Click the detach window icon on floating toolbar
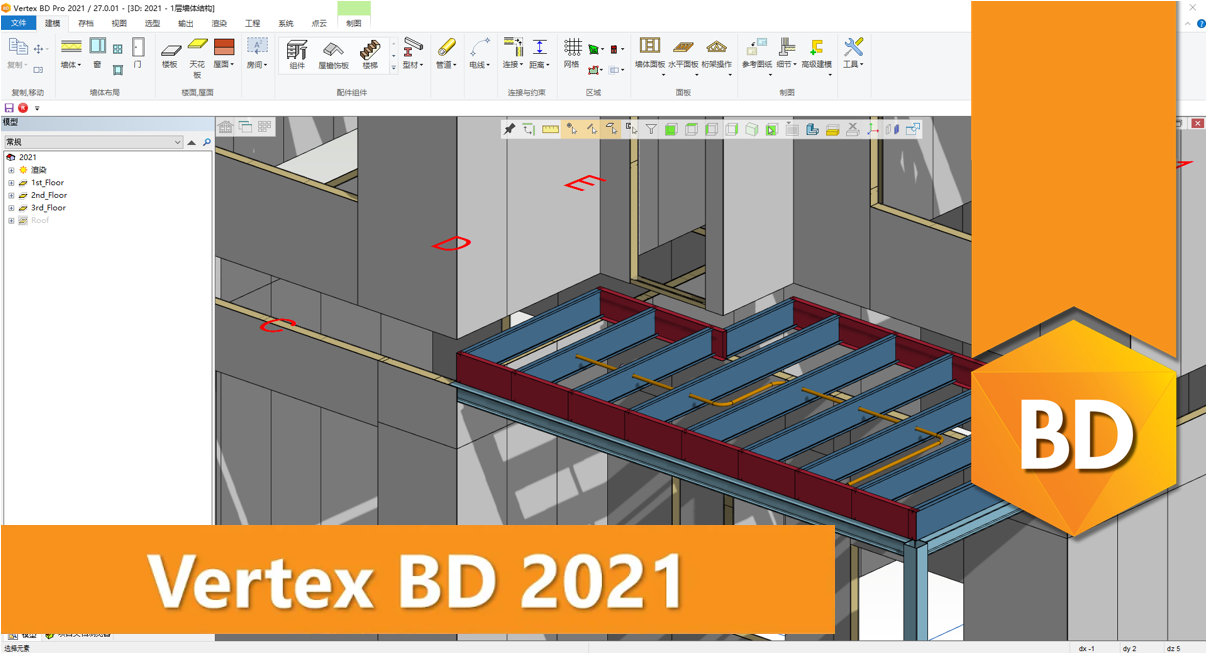The height and width of the screenshot is (654, 1206). (912, 129)
